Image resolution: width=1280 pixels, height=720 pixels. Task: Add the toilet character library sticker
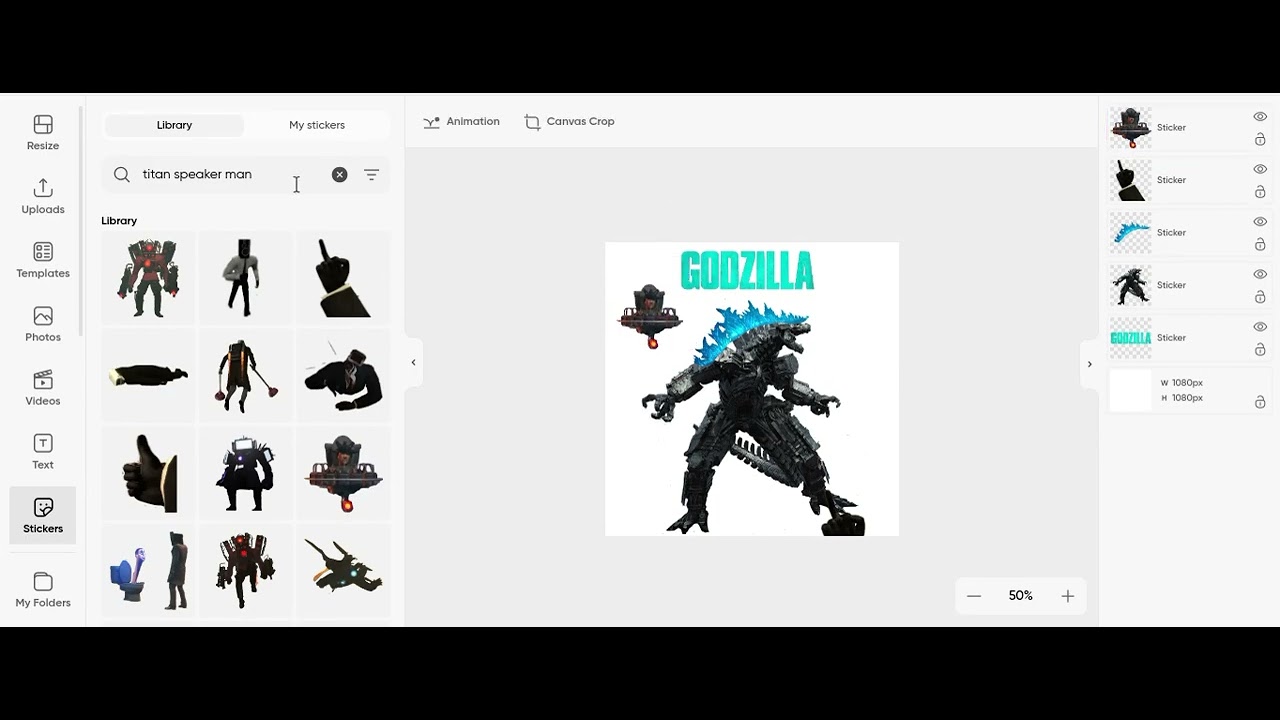coord(148,570)
